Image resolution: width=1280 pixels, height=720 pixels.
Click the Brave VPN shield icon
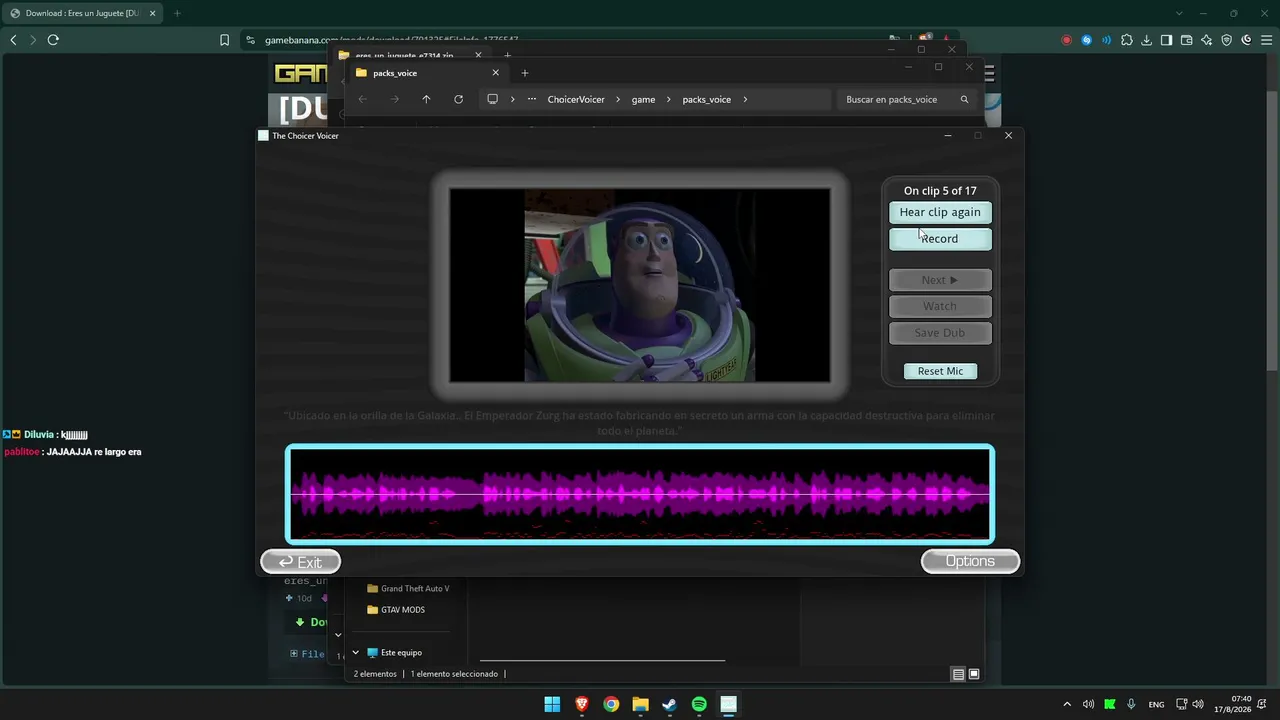pyautogui.click(x=1227, y=40)
